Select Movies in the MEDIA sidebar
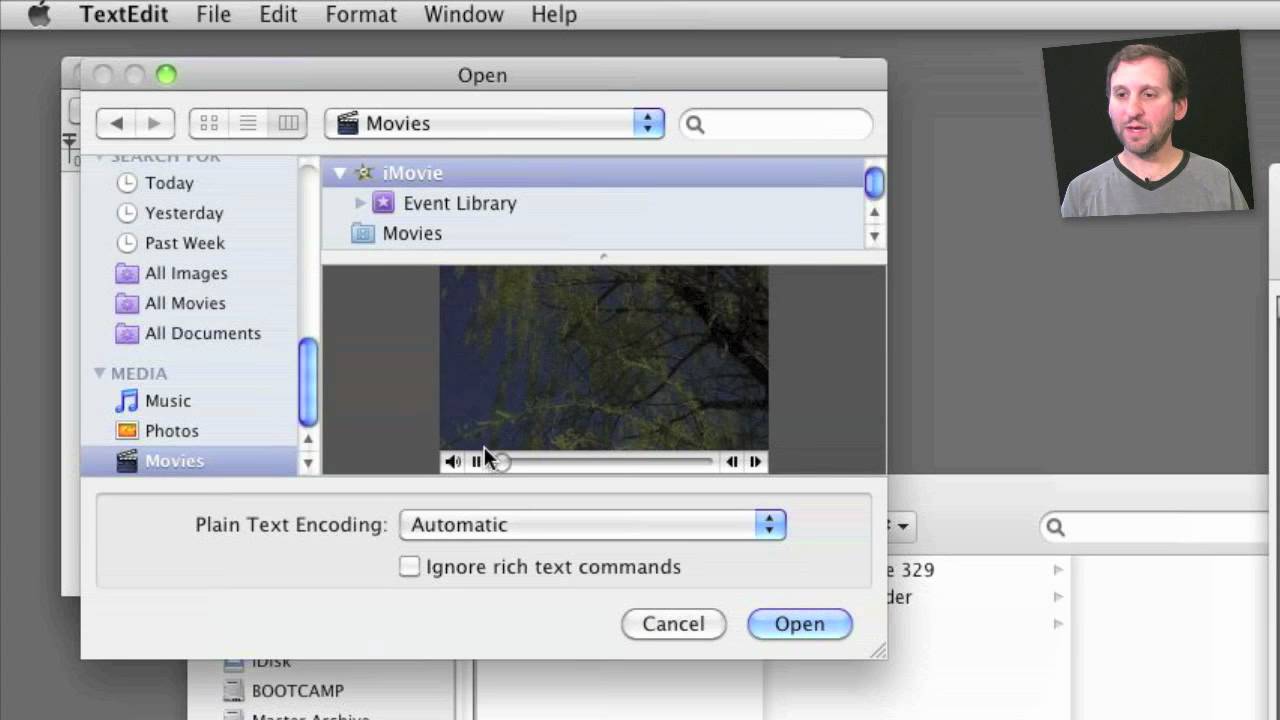 (188, 461)
